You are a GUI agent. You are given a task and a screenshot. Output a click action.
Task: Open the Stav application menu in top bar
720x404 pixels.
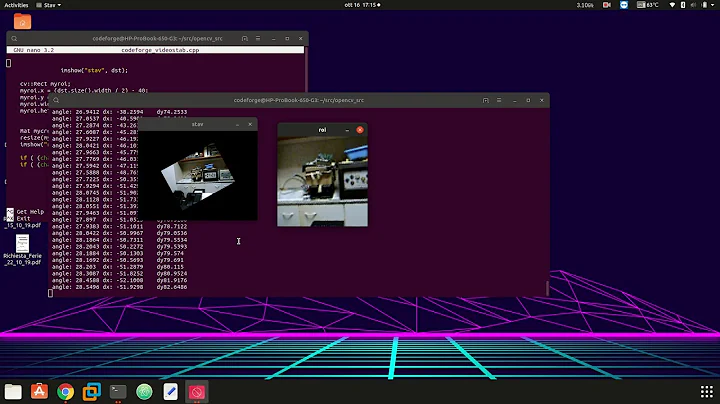pyautogui.click(x=49, y=5)
